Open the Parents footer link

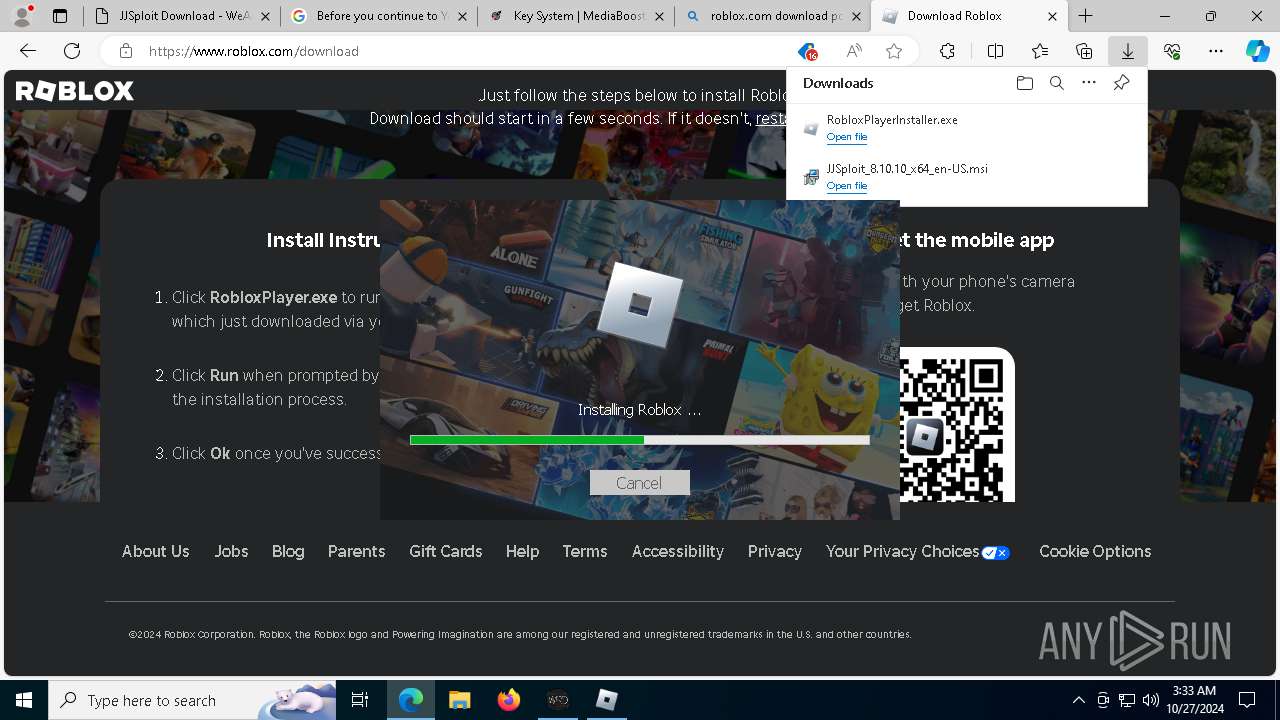click(356, 551)
